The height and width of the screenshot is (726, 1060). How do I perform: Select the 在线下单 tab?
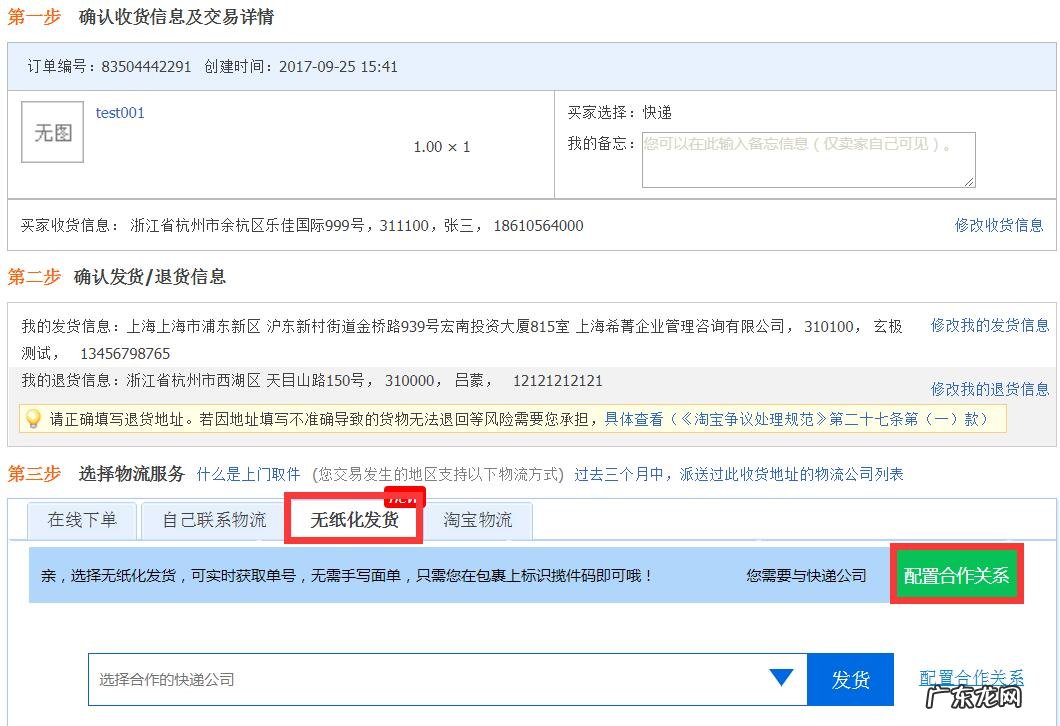(81, 520)
